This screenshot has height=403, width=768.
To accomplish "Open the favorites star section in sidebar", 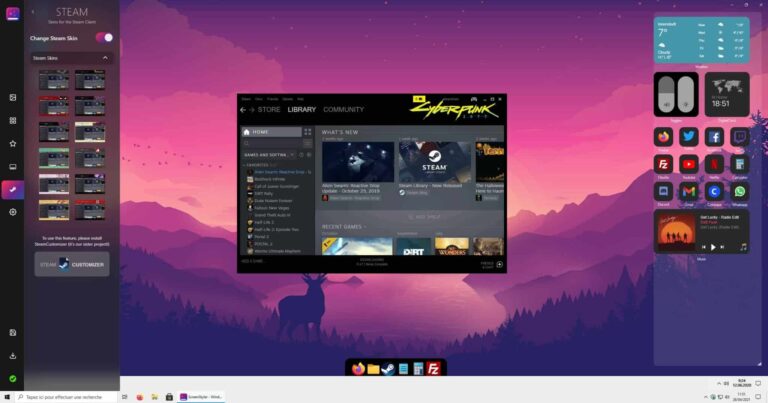I will pyautogui.click(x=12, y=143).
